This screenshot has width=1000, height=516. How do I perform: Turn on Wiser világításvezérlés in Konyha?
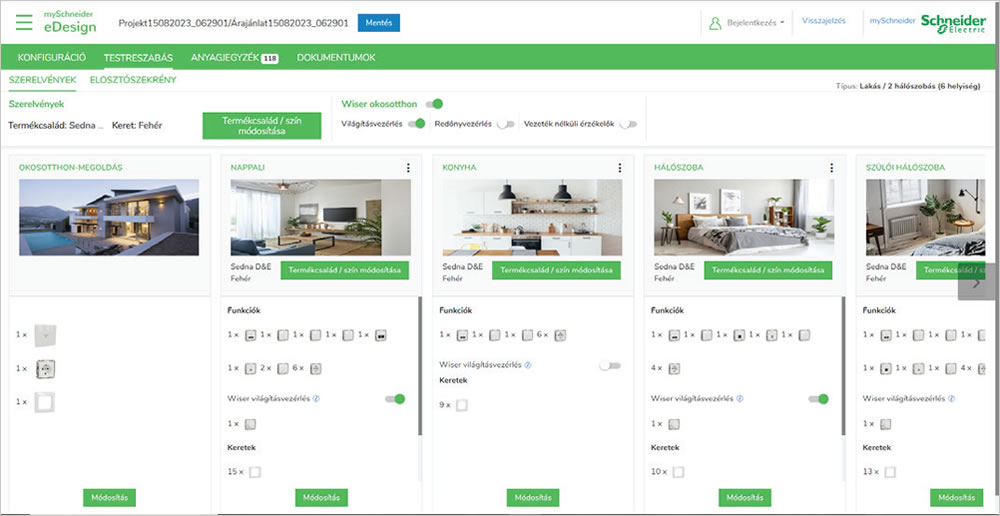click(x=610, y=365)
